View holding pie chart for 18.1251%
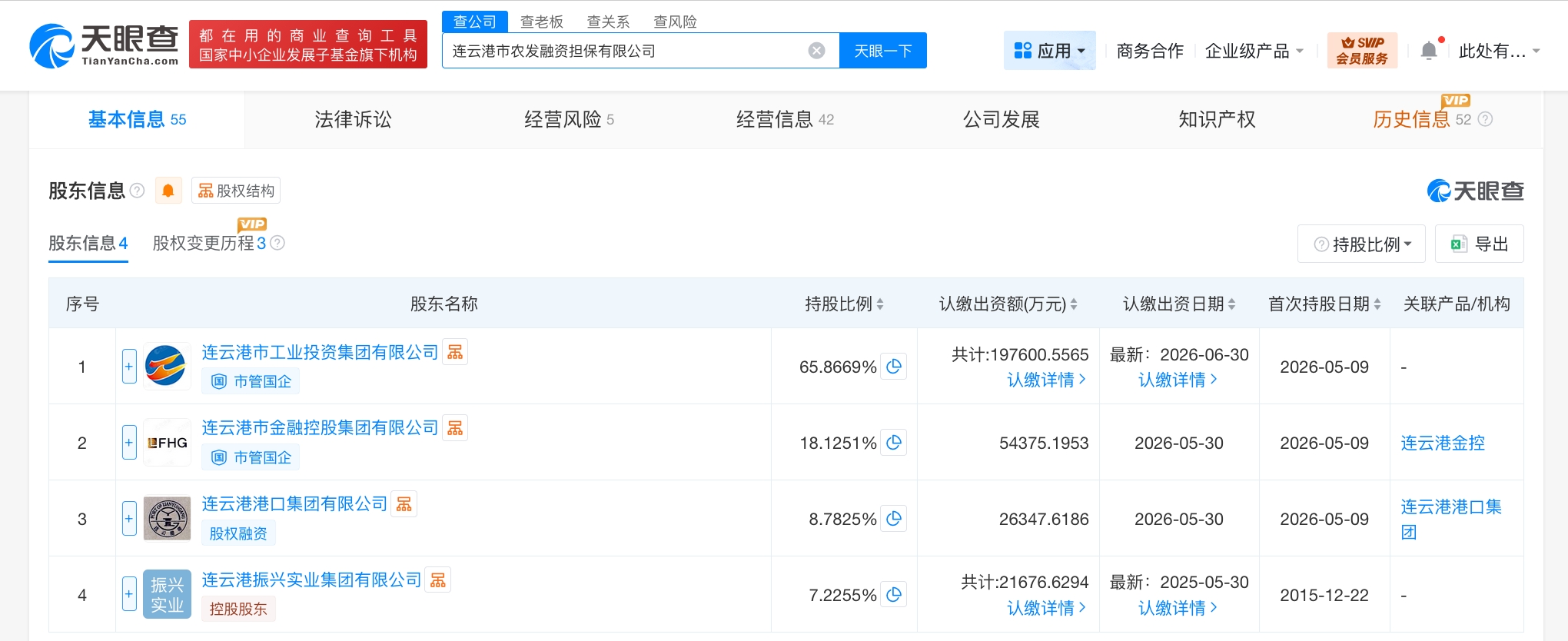 (893, 443)
